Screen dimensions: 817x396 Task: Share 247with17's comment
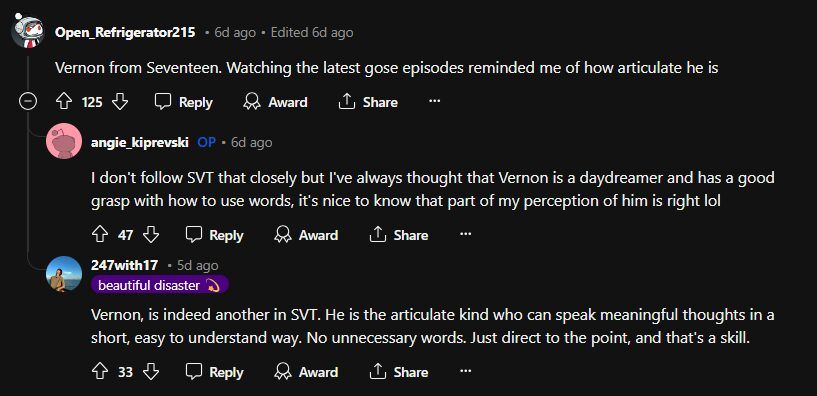pyautogui.click(x=399, y=372)
